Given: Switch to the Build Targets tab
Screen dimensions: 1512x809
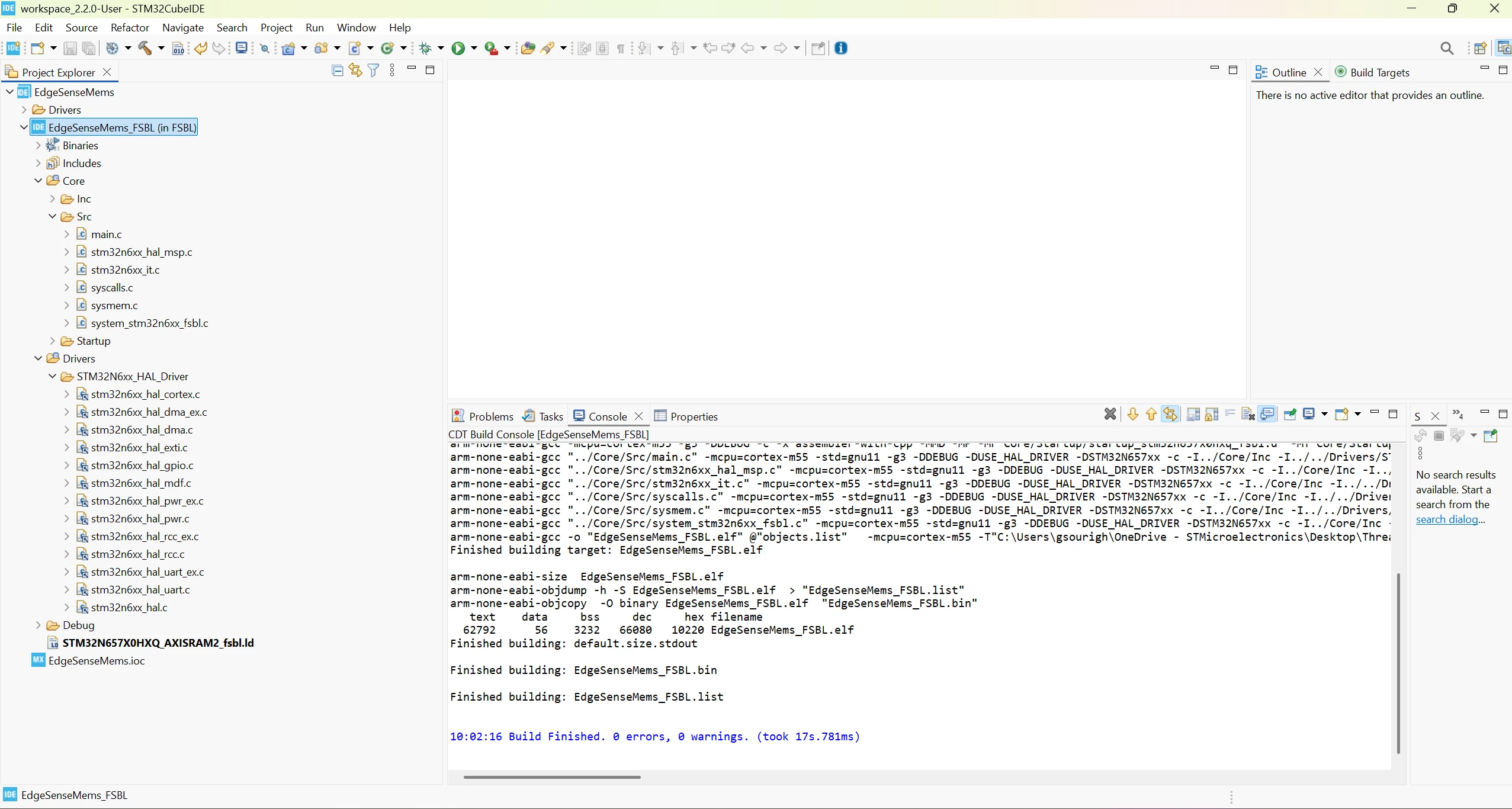Looking at the screenshot, I should click(1372, 72).
